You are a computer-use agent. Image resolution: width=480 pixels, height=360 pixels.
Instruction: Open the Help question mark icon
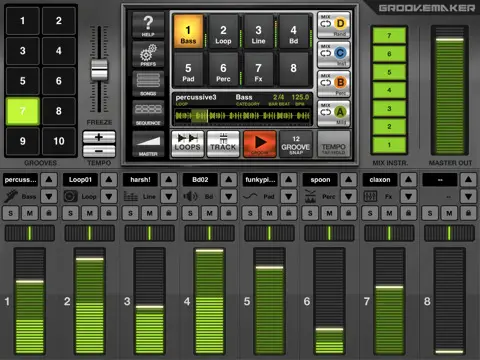[x=148, y=26]
